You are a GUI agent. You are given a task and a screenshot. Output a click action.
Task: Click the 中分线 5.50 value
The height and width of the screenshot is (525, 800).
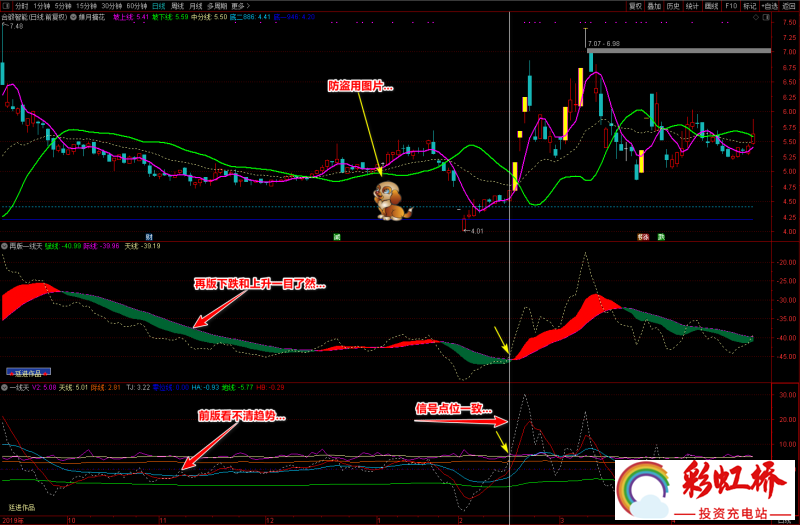click(209, 17)
